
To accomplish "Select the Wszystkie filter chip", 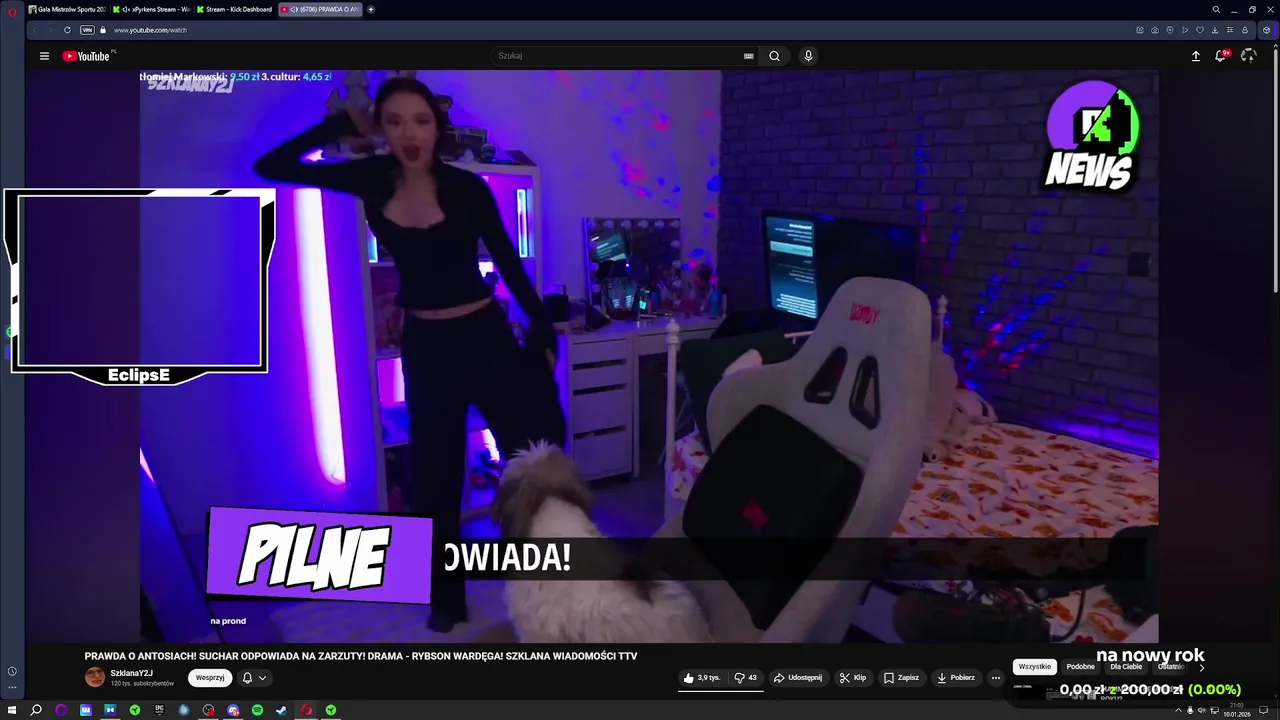I will tap(1034, 667).
